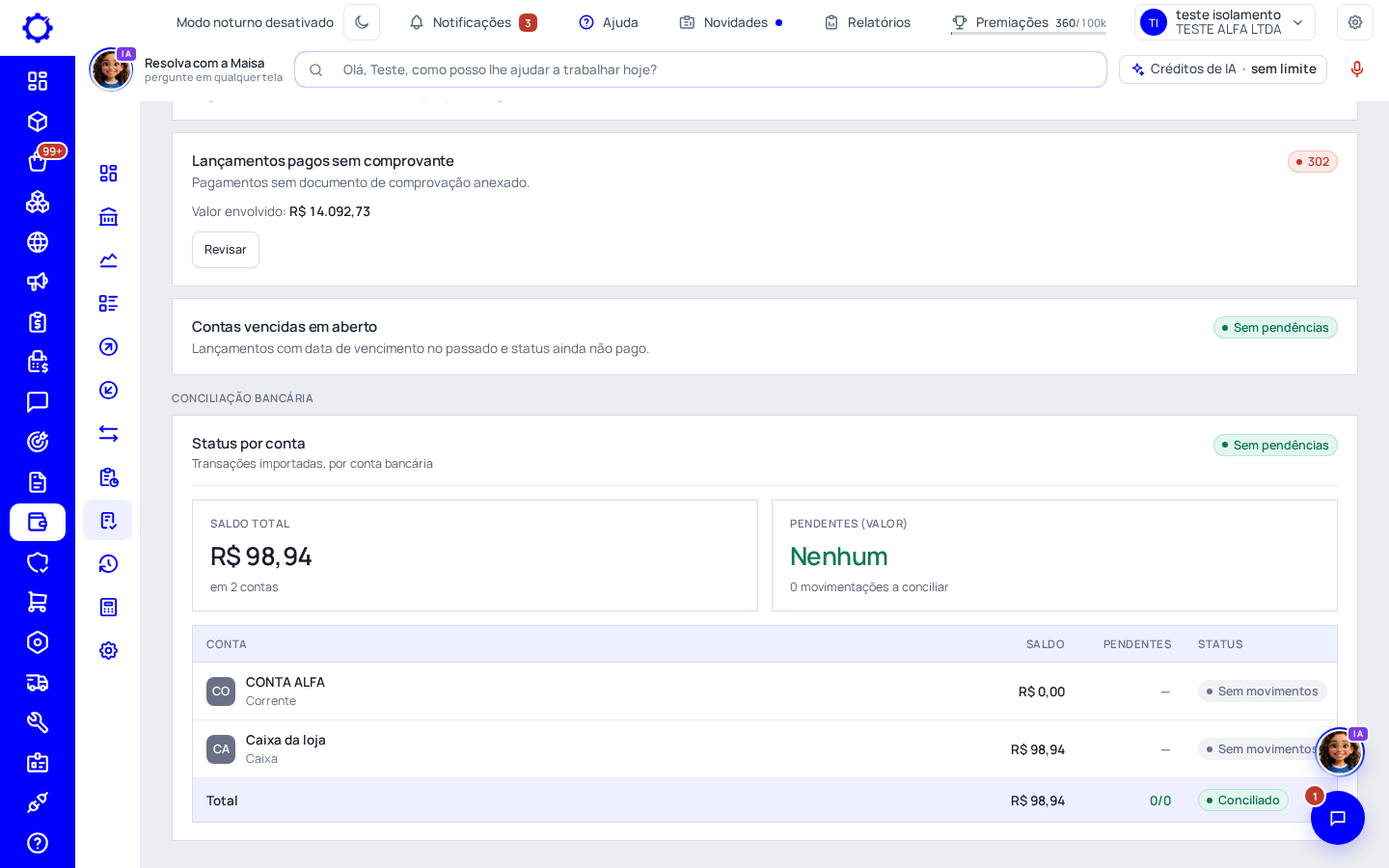Toggle night mode with the moon icon
Viewport: 1389px width, 868px height.
point(362,22)
